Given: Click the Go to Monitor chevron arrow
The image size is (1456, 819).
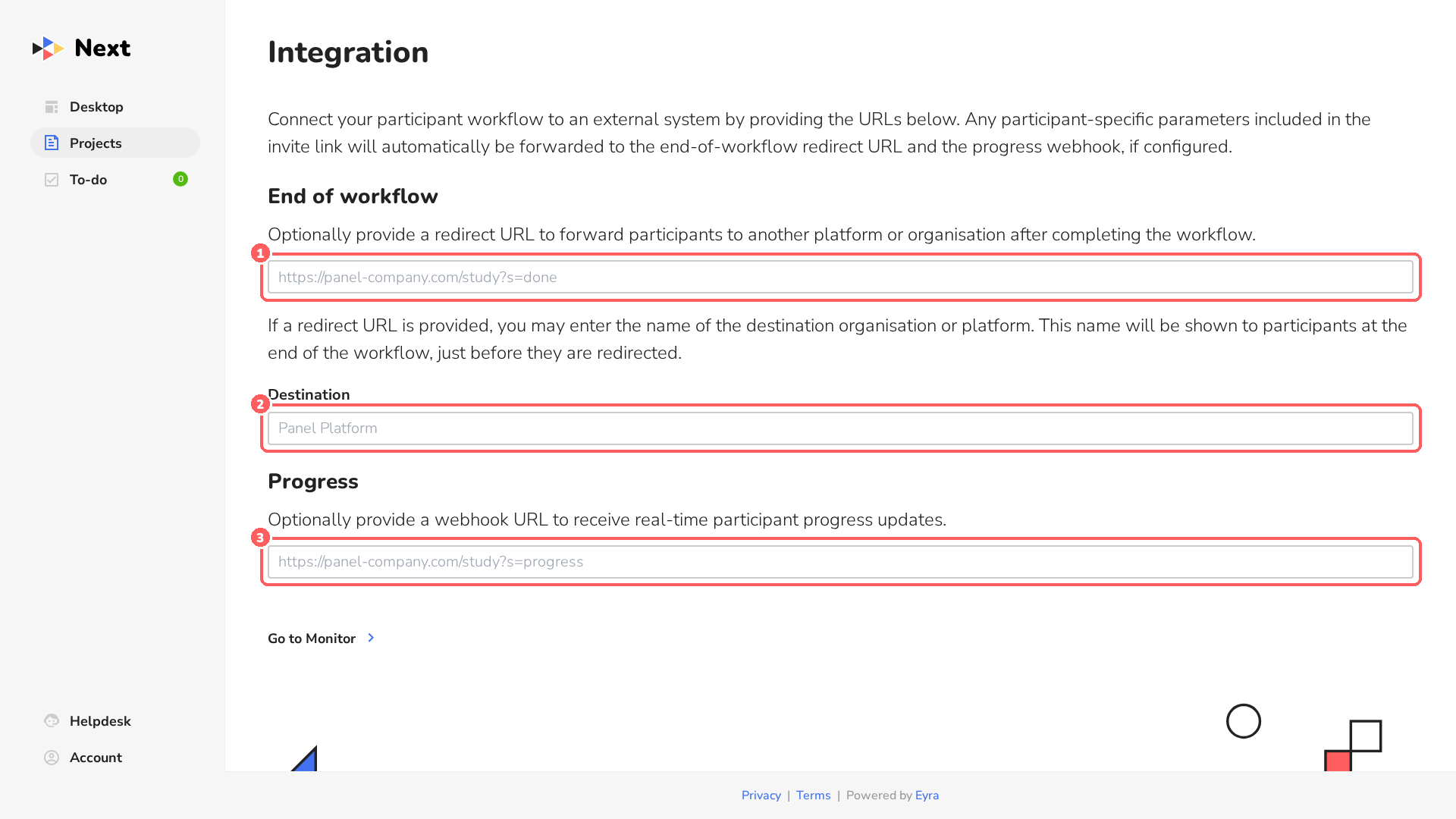Looking at the screenshot, I should pyautogui.click(x=371, y=638).
